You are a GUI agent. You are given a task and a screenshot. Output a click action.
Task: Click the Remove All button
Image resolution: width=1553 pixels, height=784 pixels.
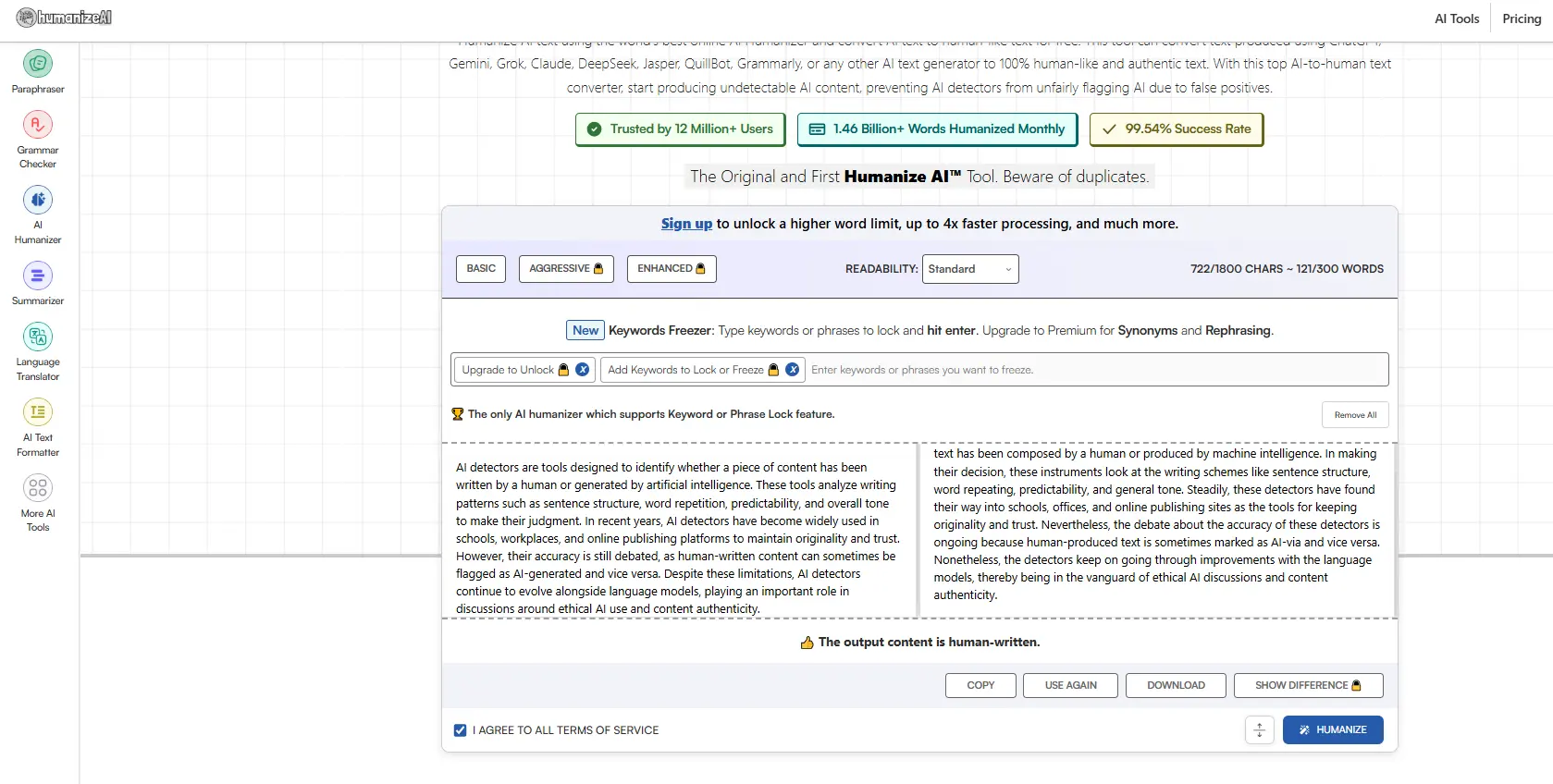[1355, 415]
